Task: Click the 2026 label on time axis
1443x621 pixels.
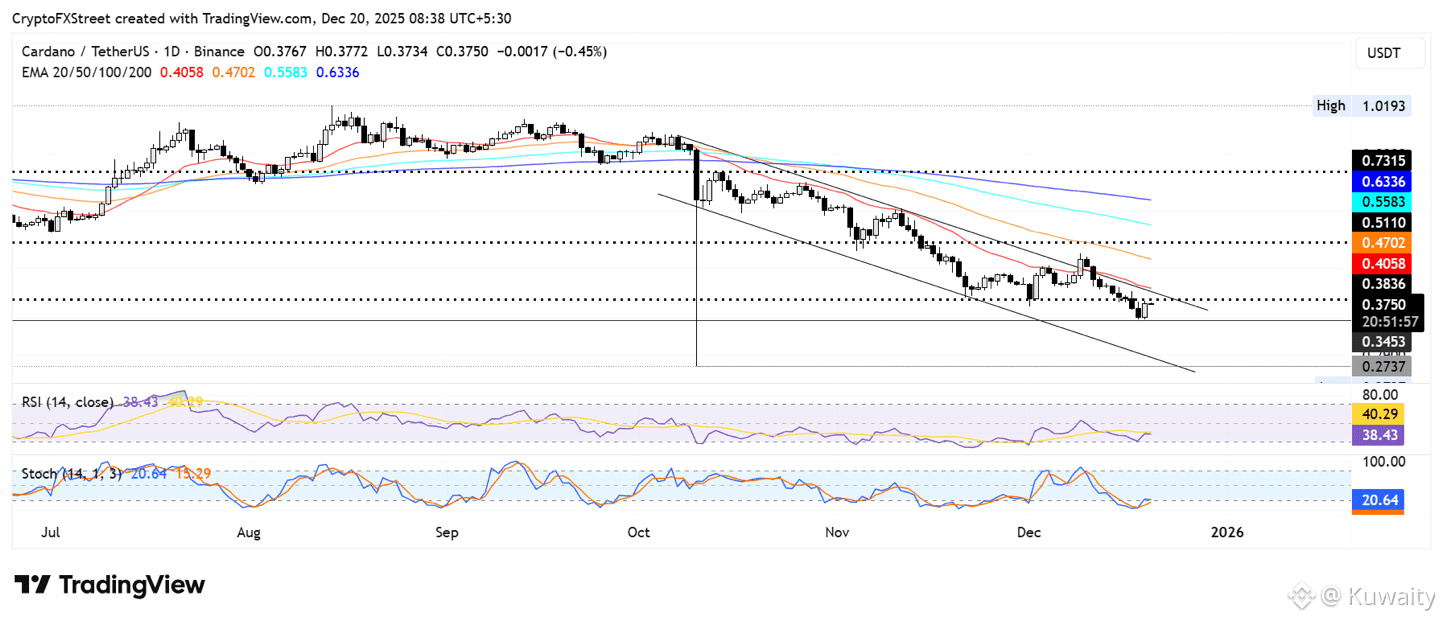Action: pos(1227,533)
